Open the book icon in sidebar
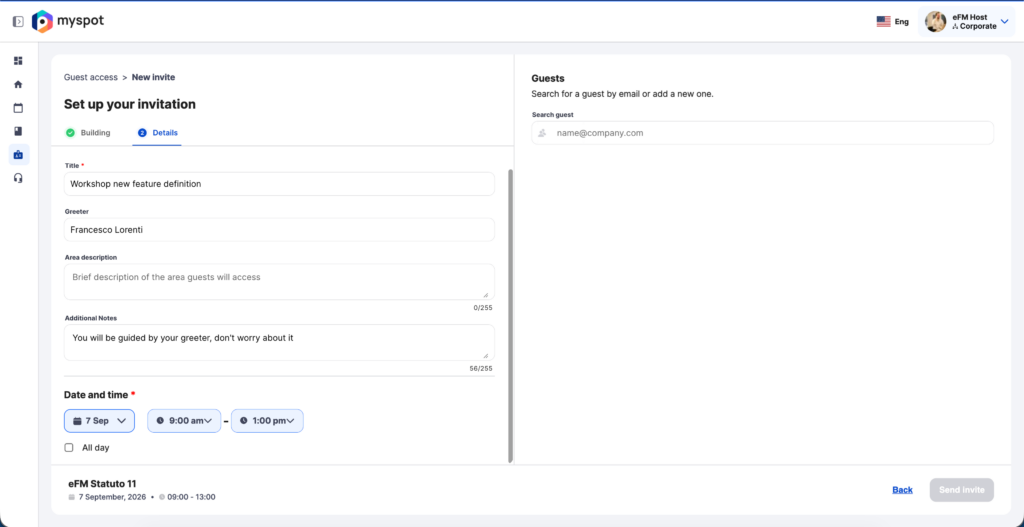The image size is (1024, 527). click(18, 131)
